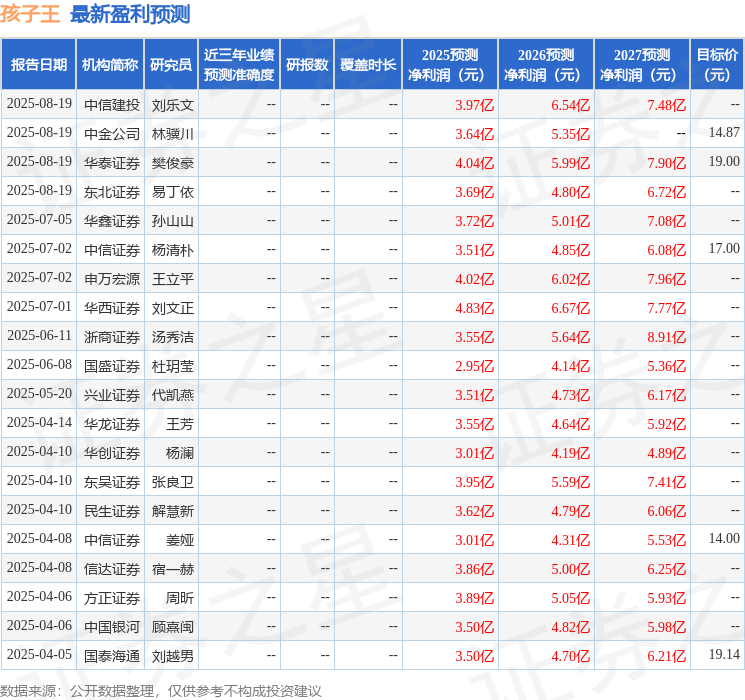The width and height of the screenshot is (745, 700).
Task: Click the 孩子王 stock name in the title
Action: pos(30,13)
